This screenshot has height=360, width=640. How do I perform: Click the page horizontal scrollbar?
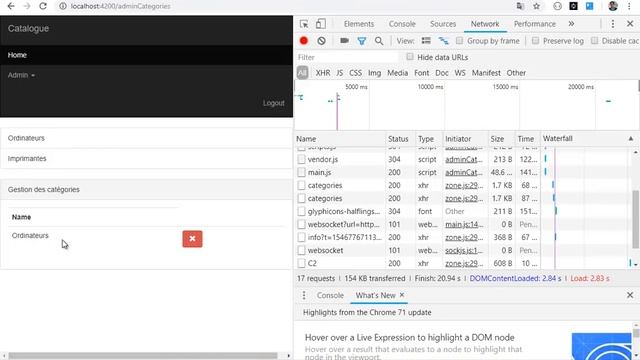coord(143,356)
